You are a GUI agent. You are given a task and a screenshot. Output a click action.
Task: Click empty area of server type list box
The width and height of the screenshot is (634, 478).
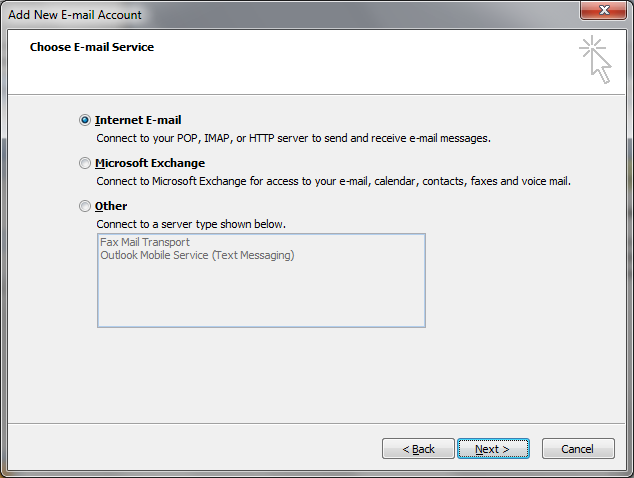pyautogui.click(x=260, y=295)
